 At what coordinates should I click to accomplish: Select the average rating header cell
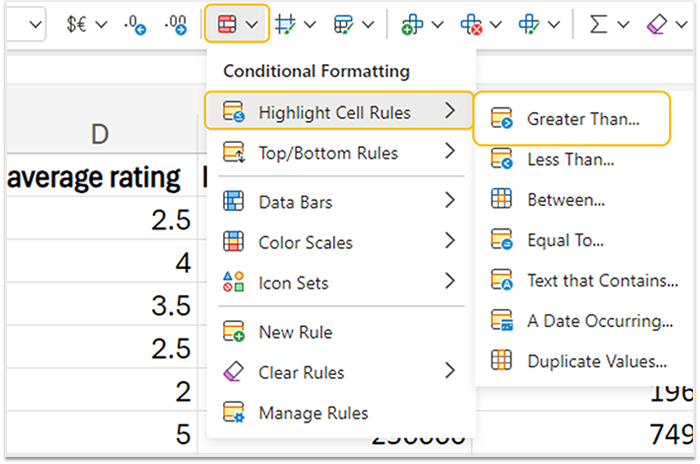tap(95, 178)
